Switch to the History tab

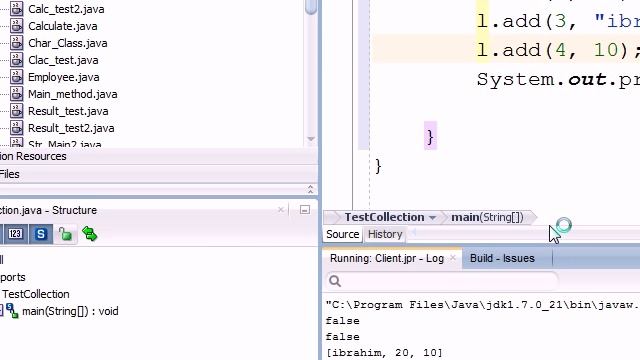(385, 234)
